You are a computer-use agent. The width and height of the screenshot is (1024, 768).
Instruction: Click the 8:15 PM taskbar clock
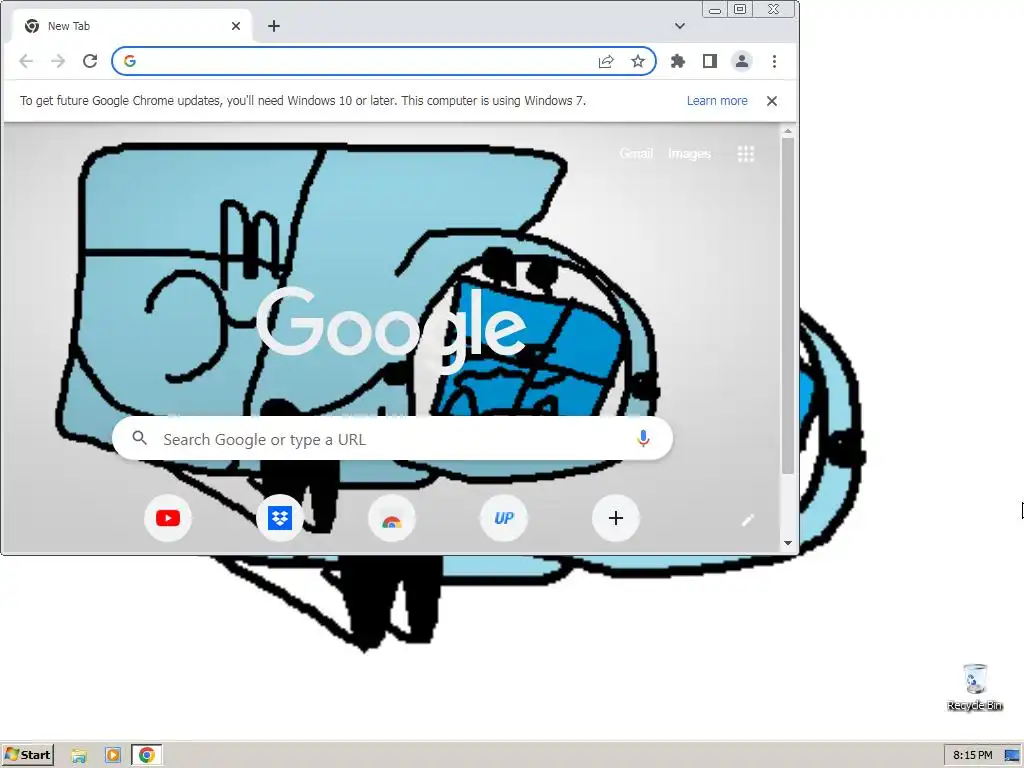[x=972, y=755]
